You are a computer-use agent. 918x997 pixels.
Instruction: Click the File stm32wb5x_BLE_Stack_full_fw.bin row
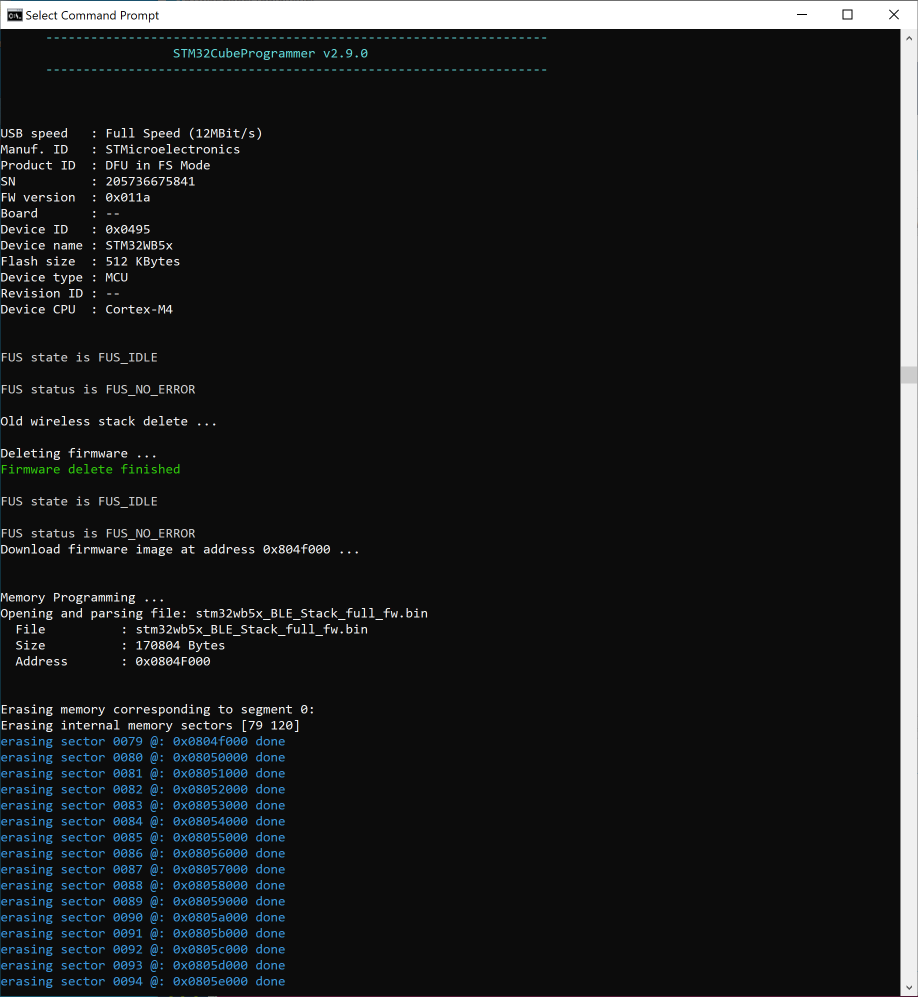[x=191, y=629]
